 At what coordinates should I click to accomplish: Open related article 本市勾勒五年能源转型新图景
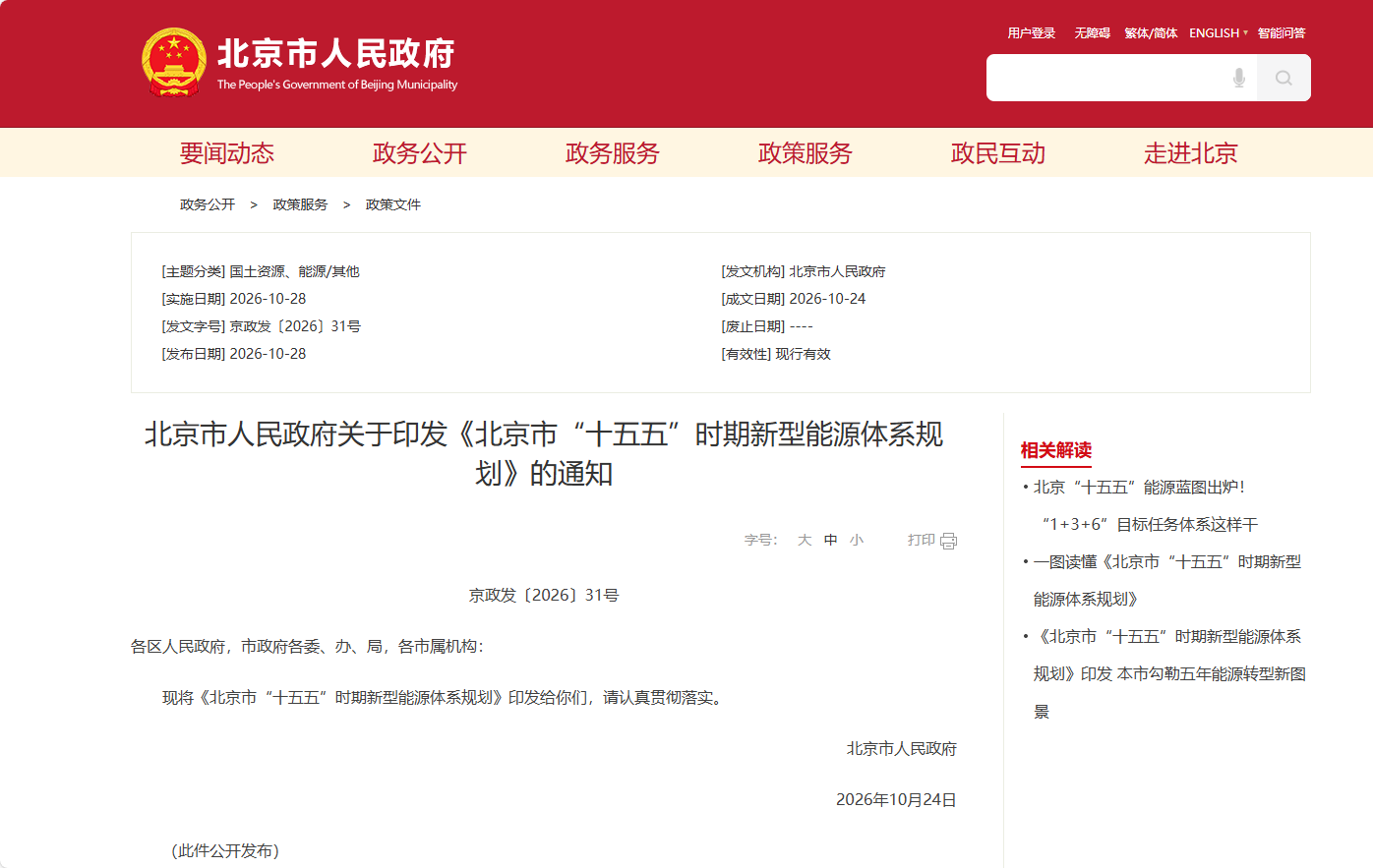(x=1169, y=673)
